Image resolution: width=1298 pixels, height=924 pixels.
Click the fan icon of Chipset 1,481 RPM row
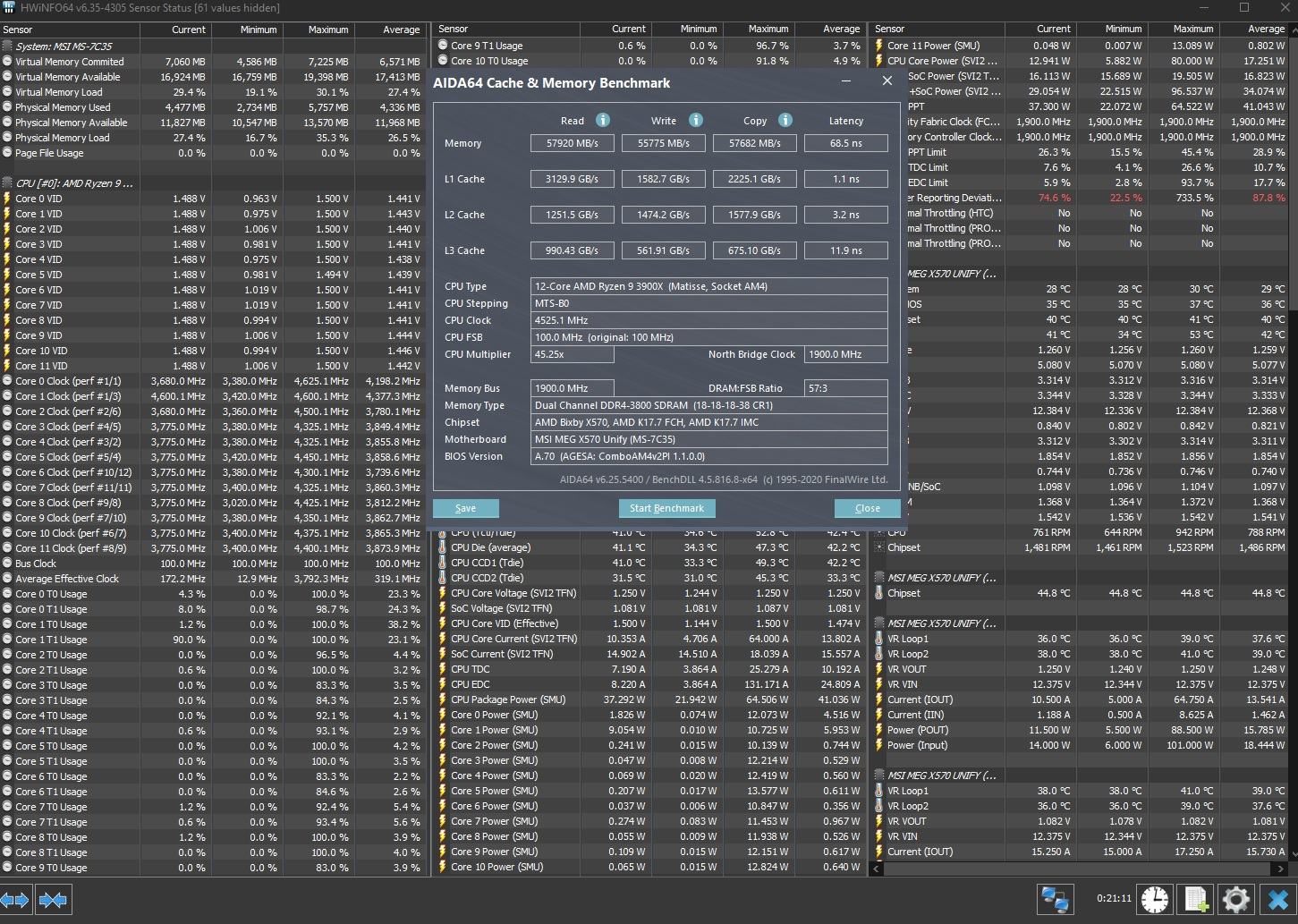[x=879, y=547]
